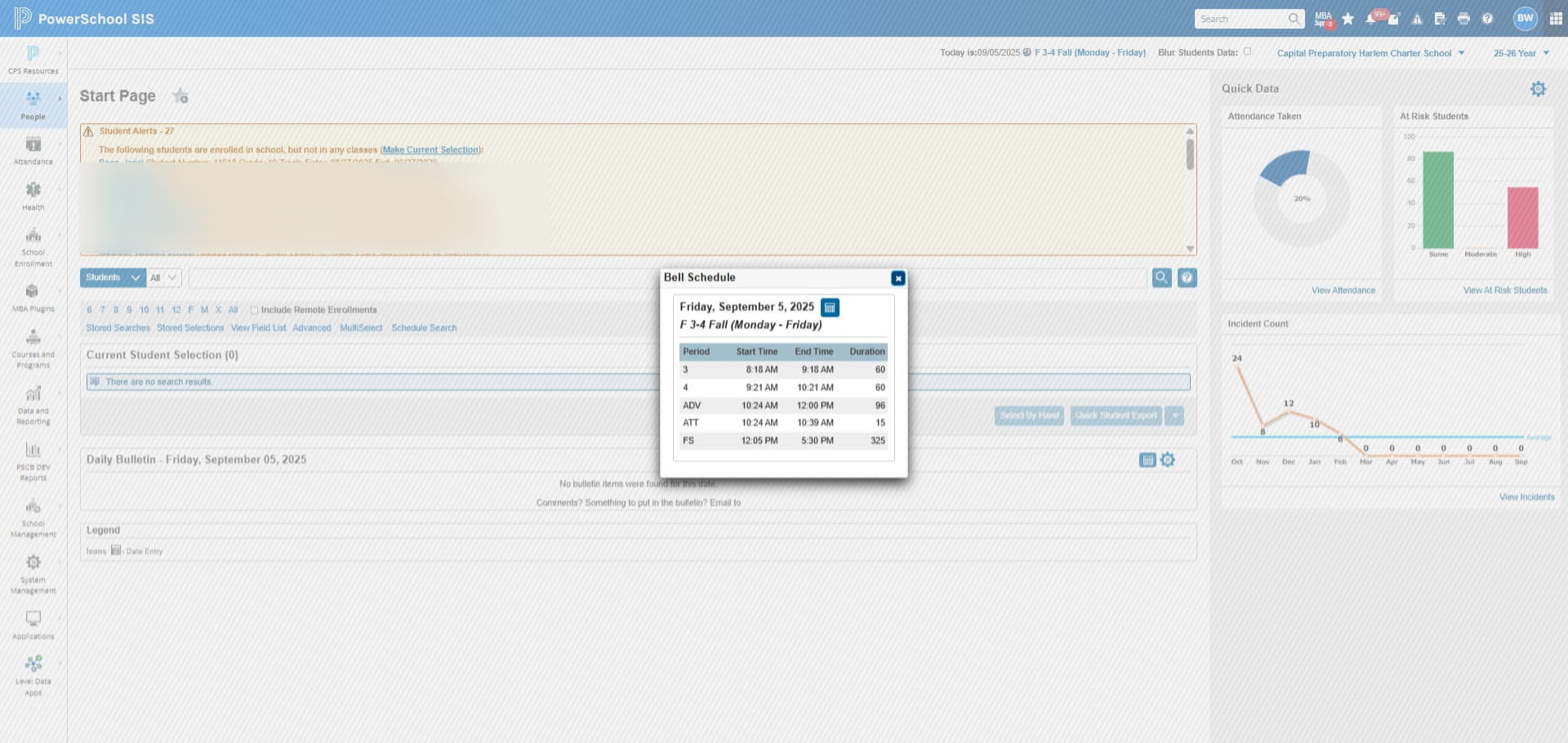Click Select By Hand button
The height and width of the screenshot is (743, 1568).
[x=1030, y=416]
